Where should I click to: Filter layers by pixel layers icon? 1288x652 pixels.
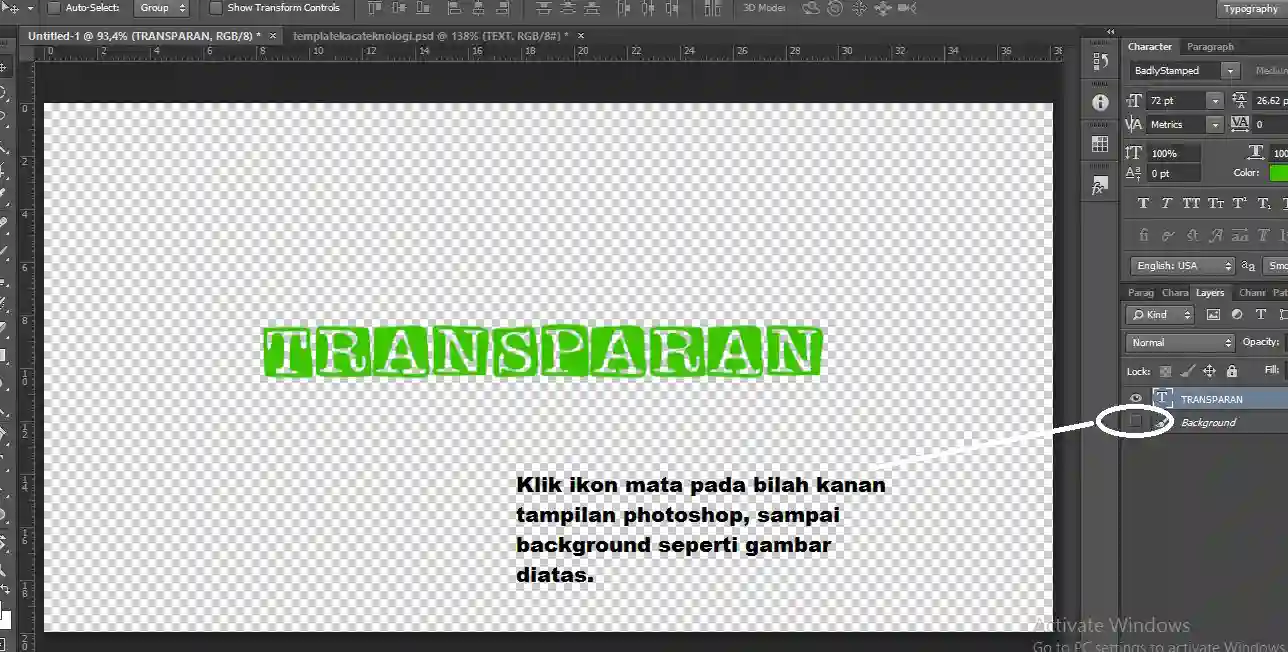[1213, 314]
